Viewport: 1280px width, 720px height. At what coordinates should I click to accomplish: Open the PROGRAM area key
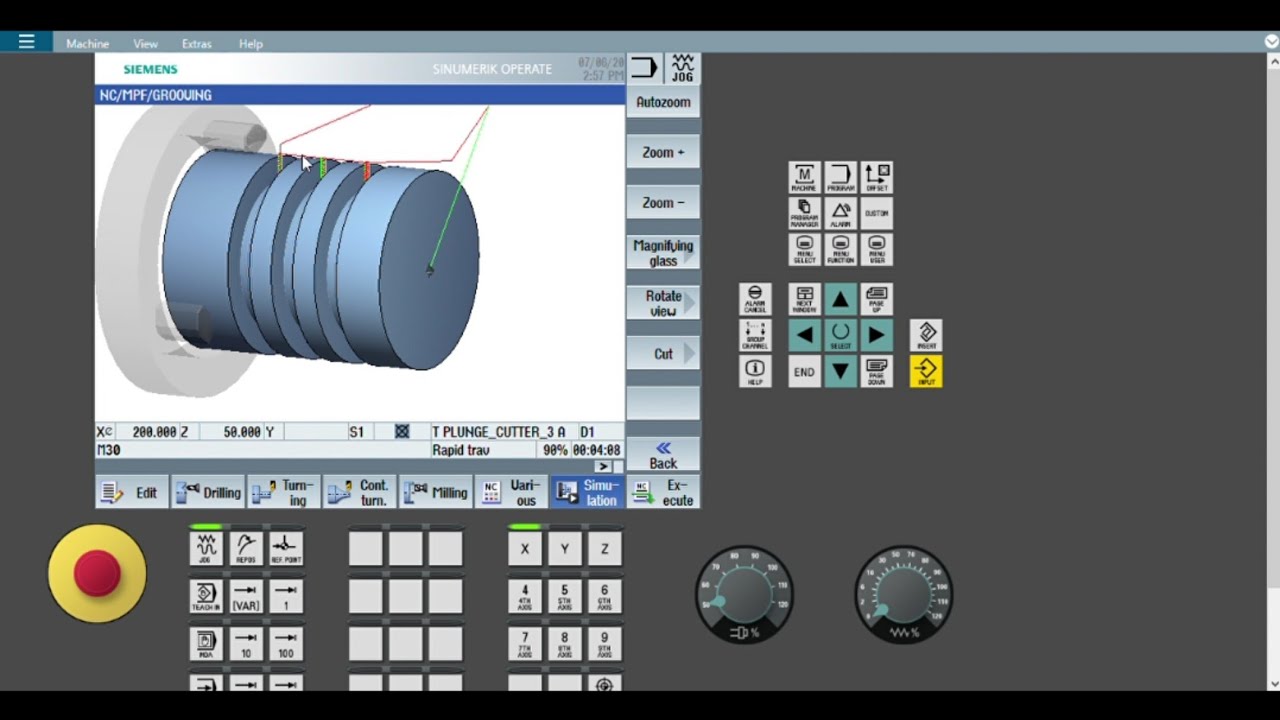coord(841,177)
